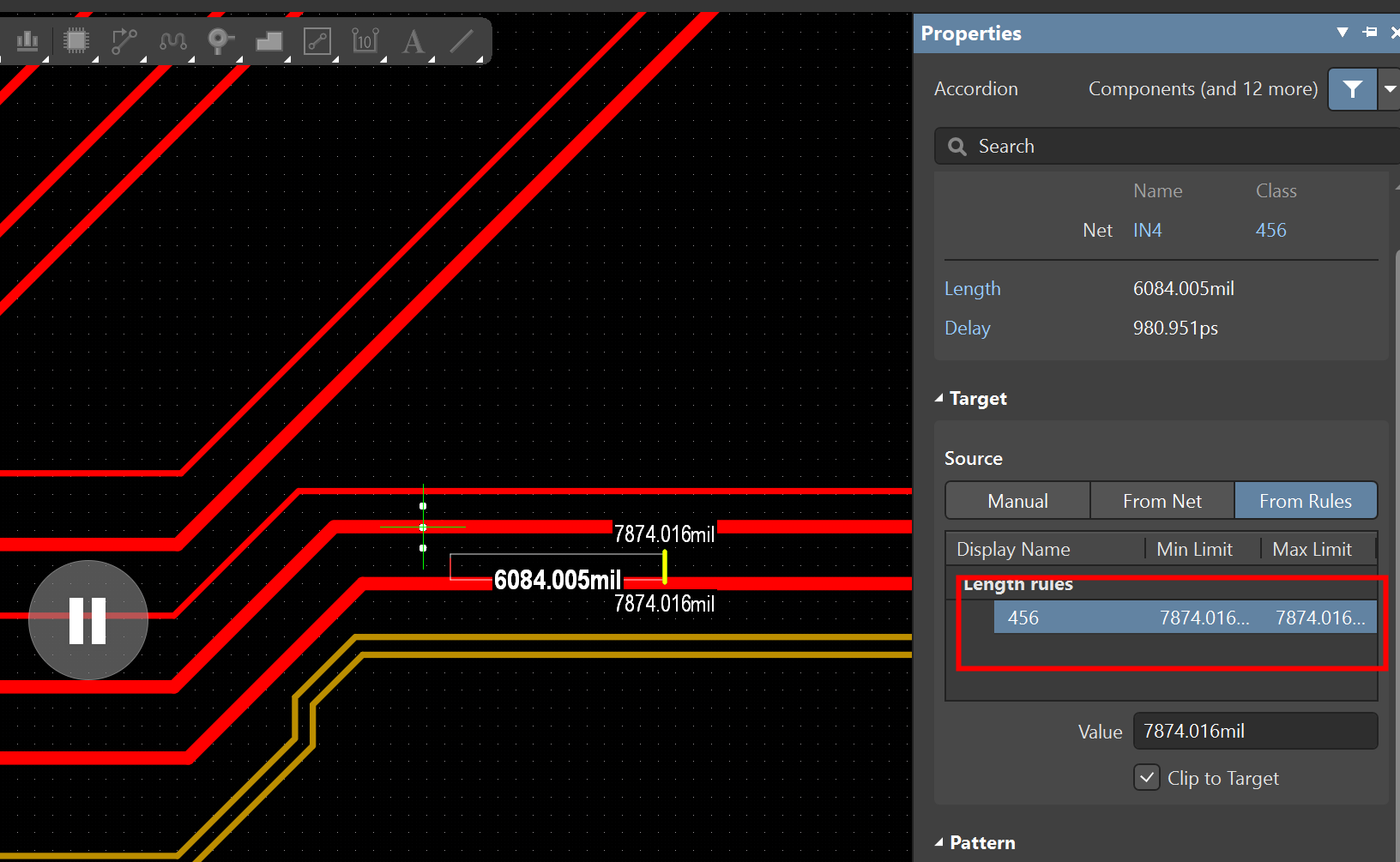The height and width of the screenshot is (862, 1400).
Task: Select the Place String text tool
Action: tap(413, 40)
